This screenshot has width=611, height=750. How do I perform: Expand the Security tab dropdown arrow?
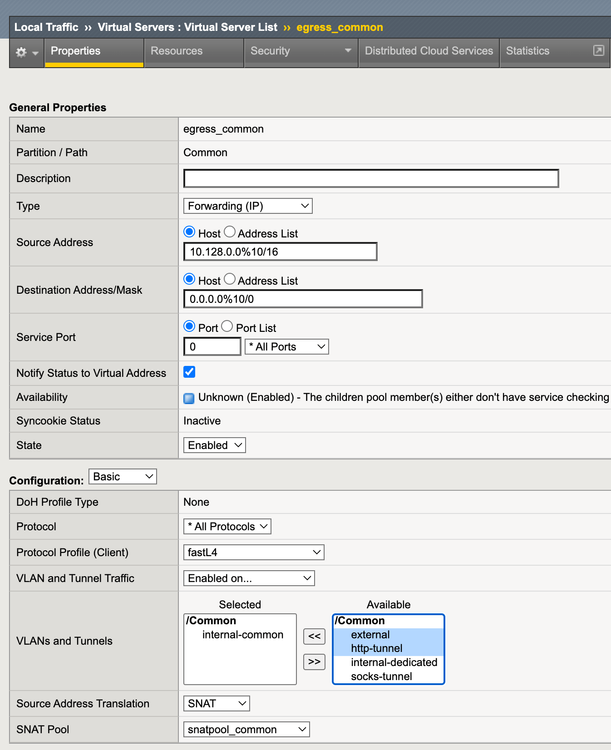pos(348,51)
